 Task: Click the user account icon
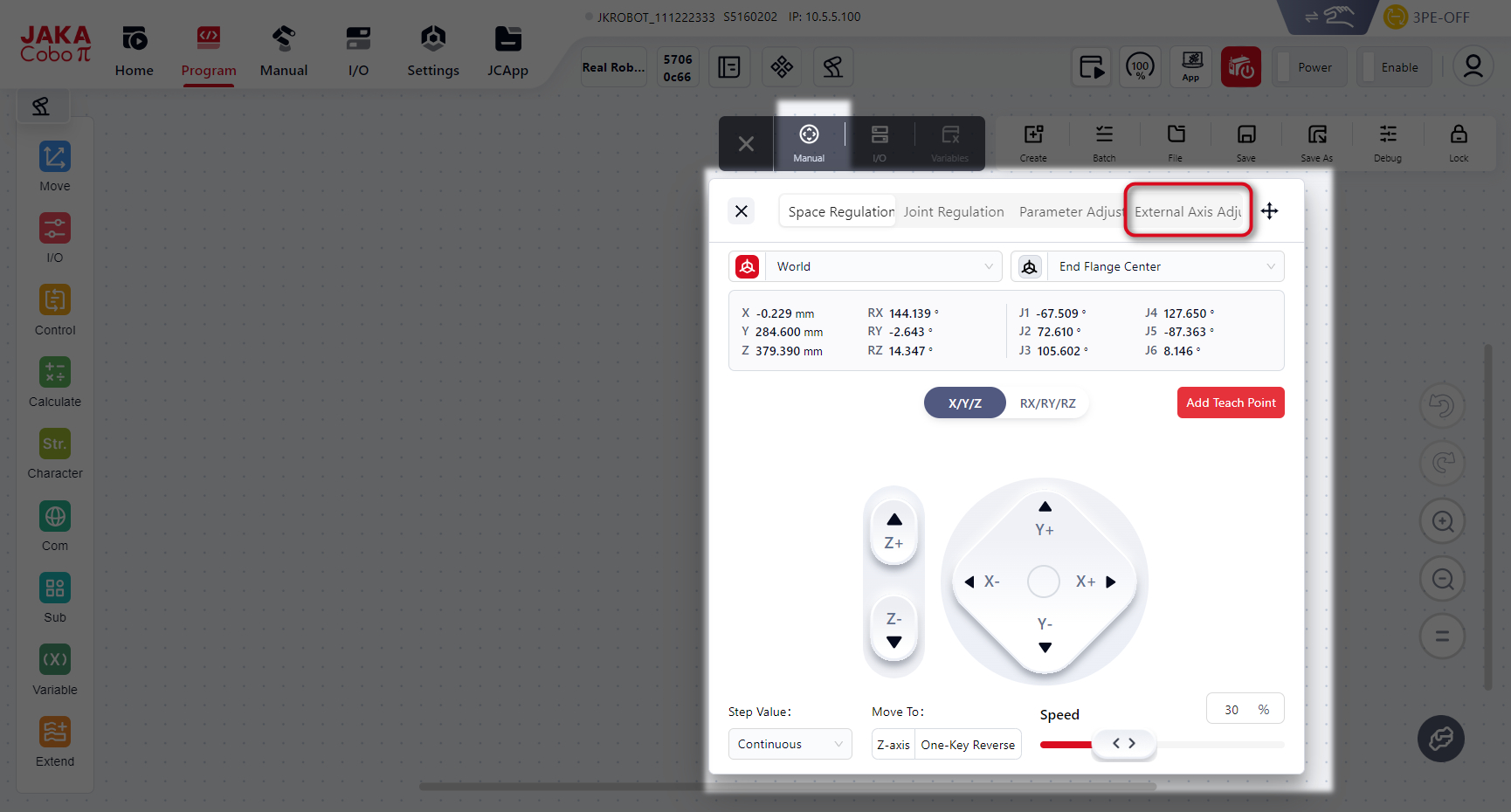(x=1473, y=67)
